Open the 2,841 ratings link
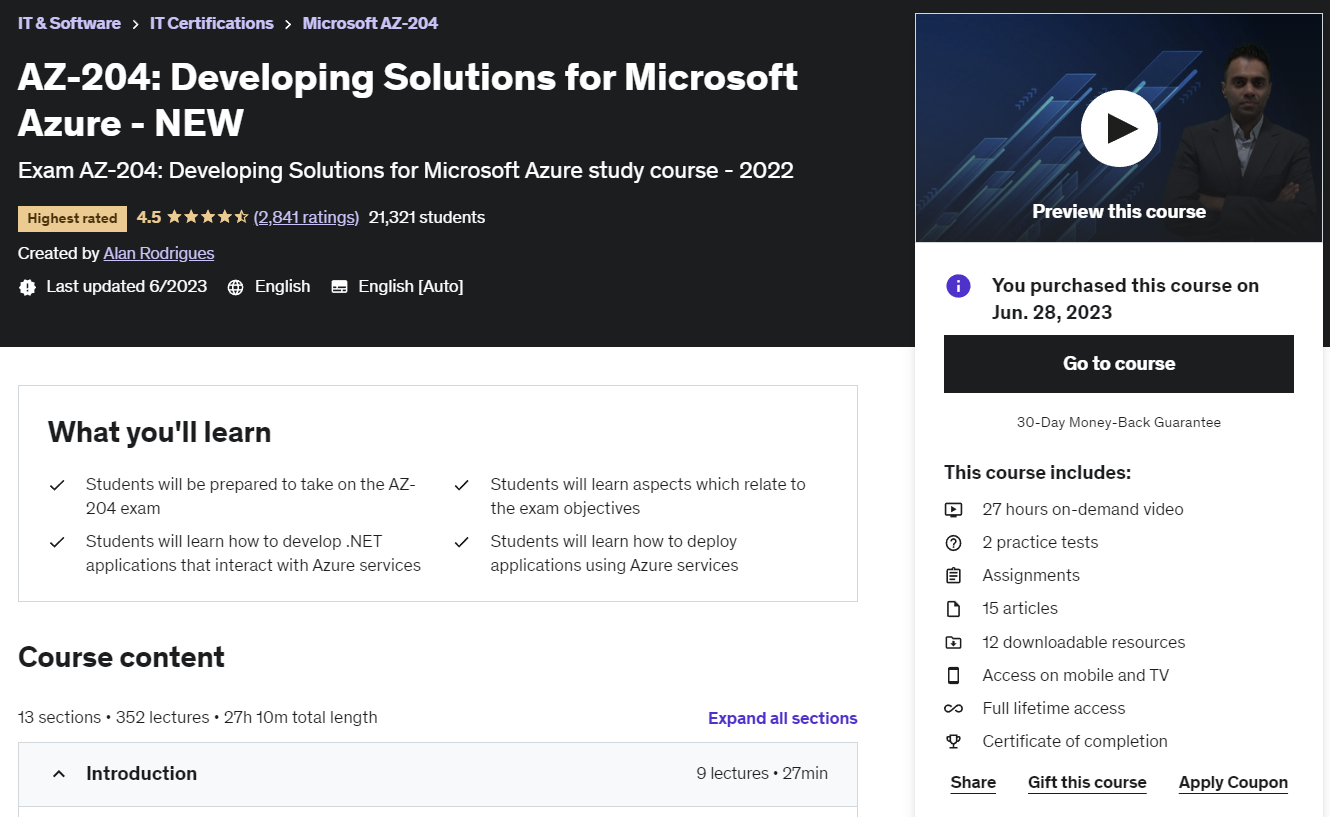 point(306,217)
